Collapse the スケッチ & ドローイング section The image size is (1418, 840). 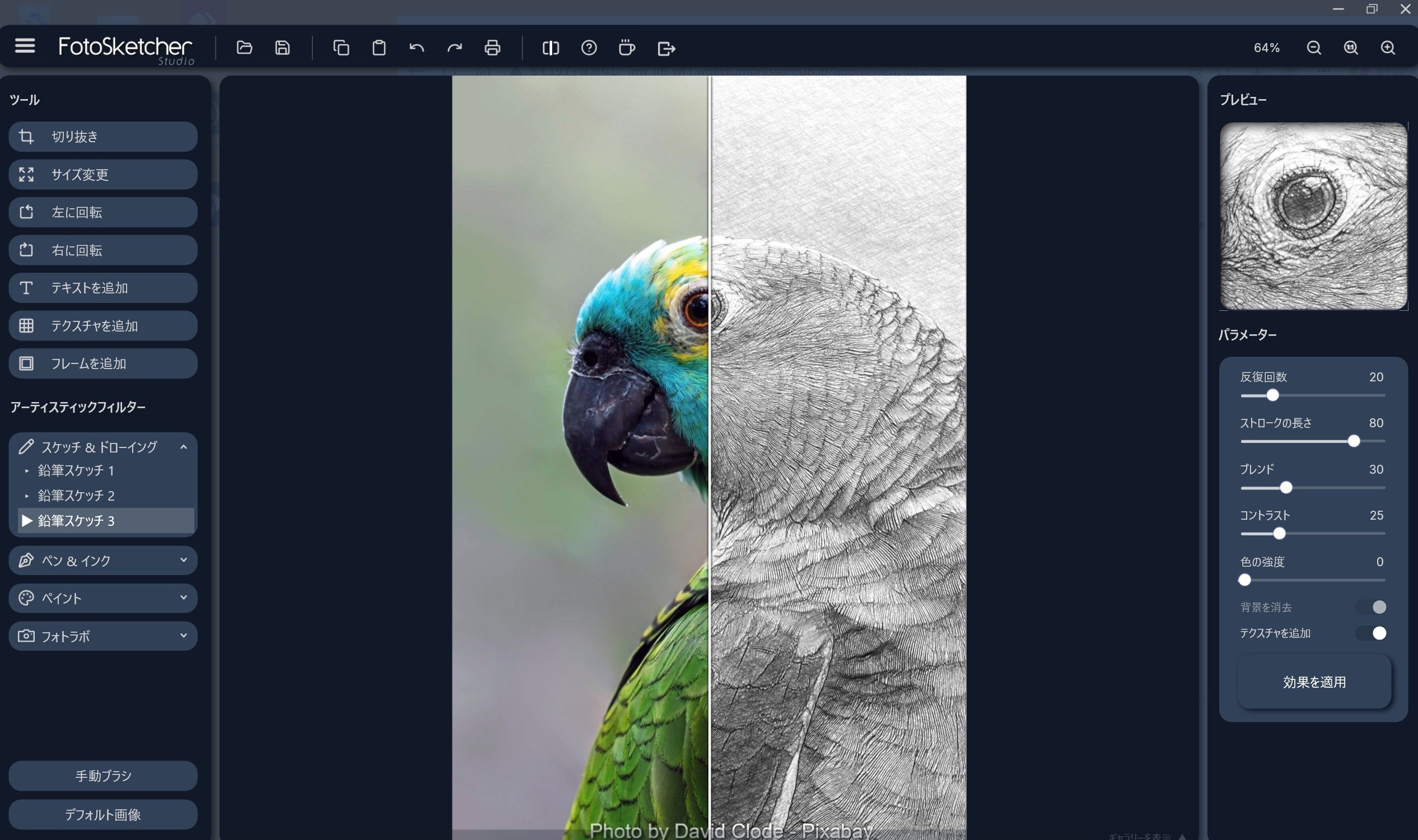[183, 447]
